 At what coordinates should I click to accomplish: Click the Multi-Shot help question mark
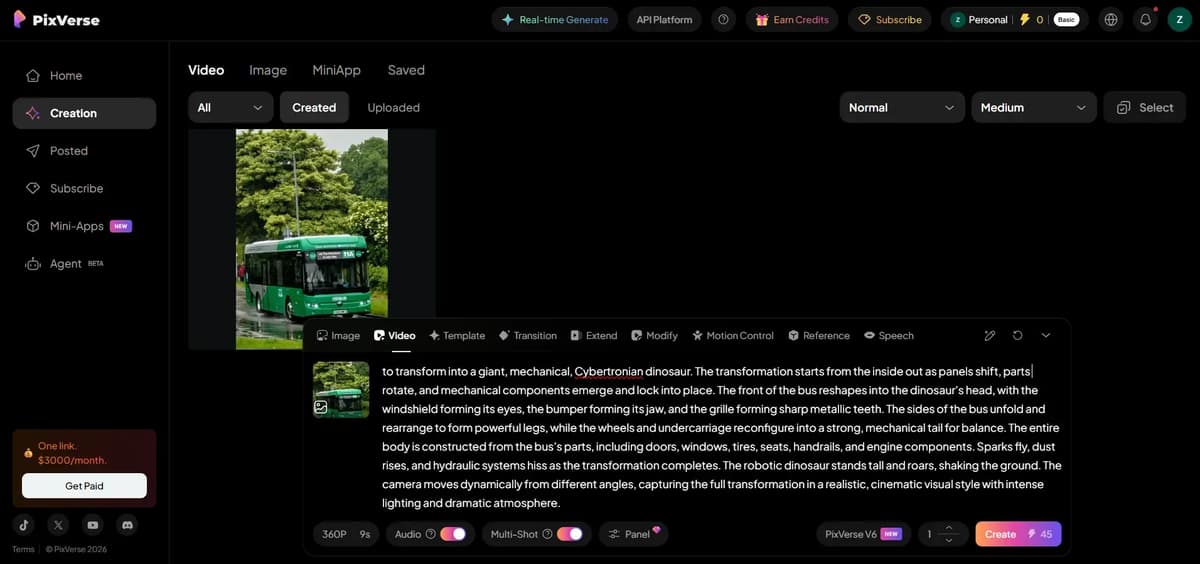[547, 534]
